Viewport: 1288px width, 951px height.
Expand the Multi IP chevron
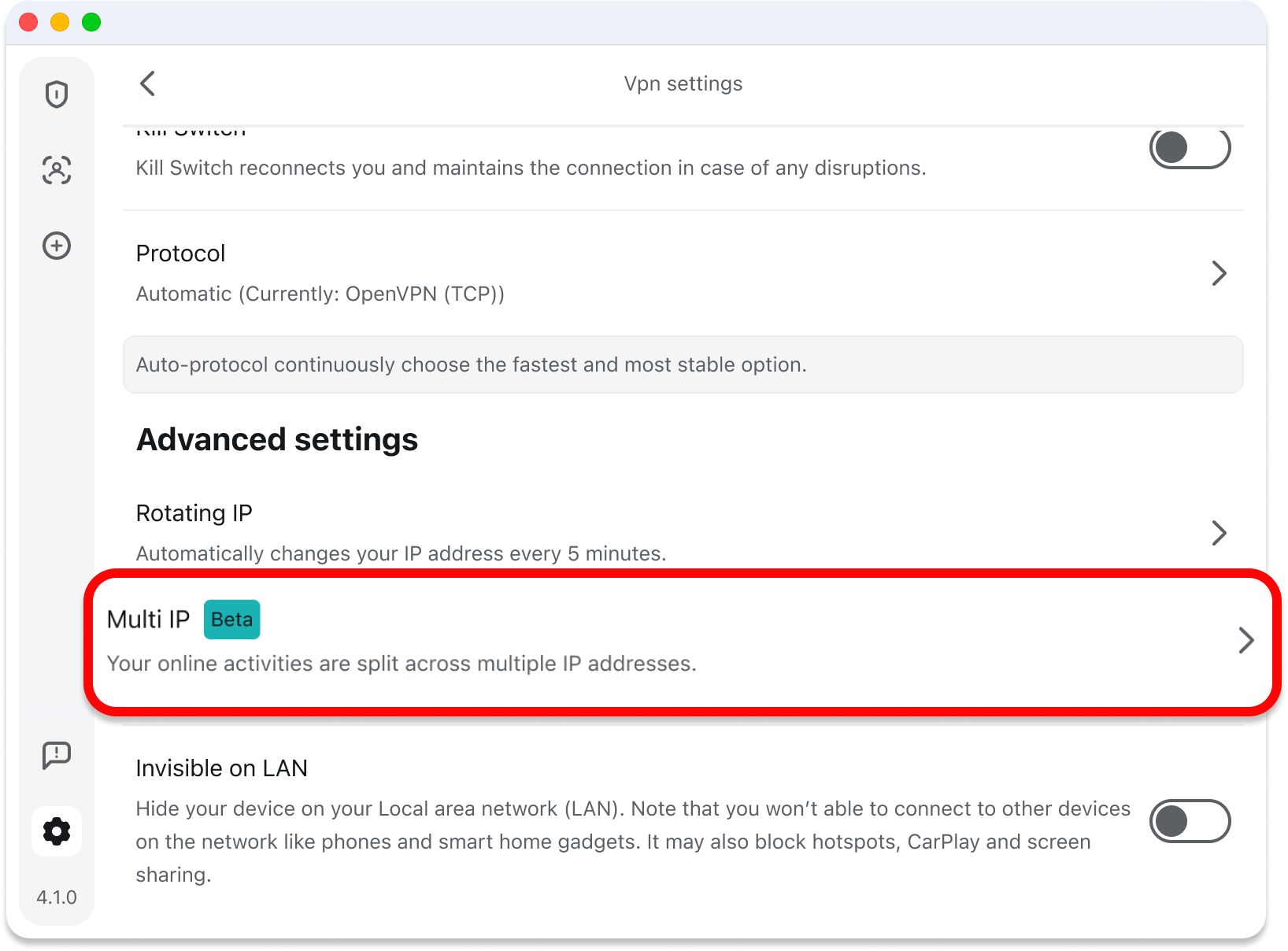tap(1245, 640)
